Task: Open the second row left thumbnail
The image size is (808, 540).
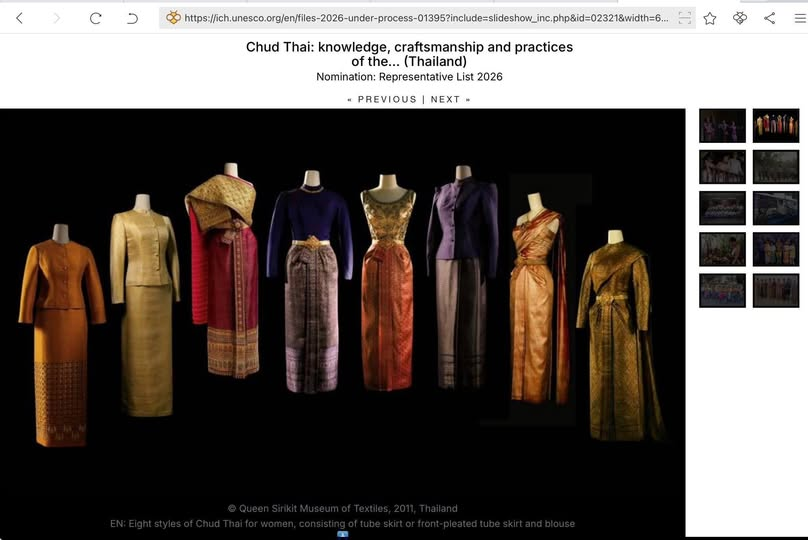Action: (x=722, y=167)
